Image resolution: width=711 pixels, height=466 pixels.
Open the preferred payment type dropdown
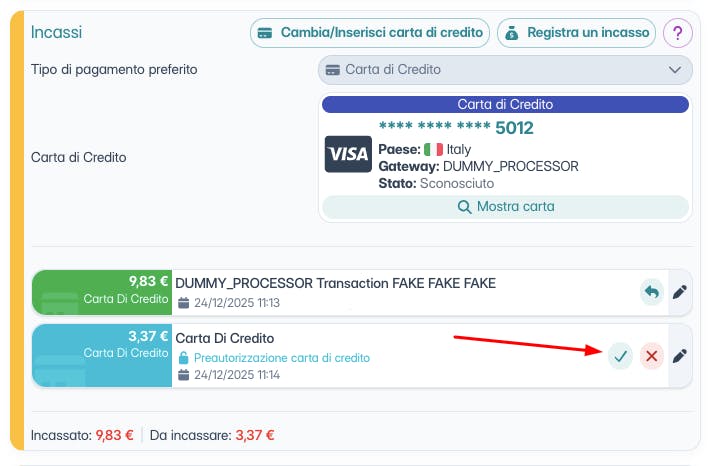[505, 70]
